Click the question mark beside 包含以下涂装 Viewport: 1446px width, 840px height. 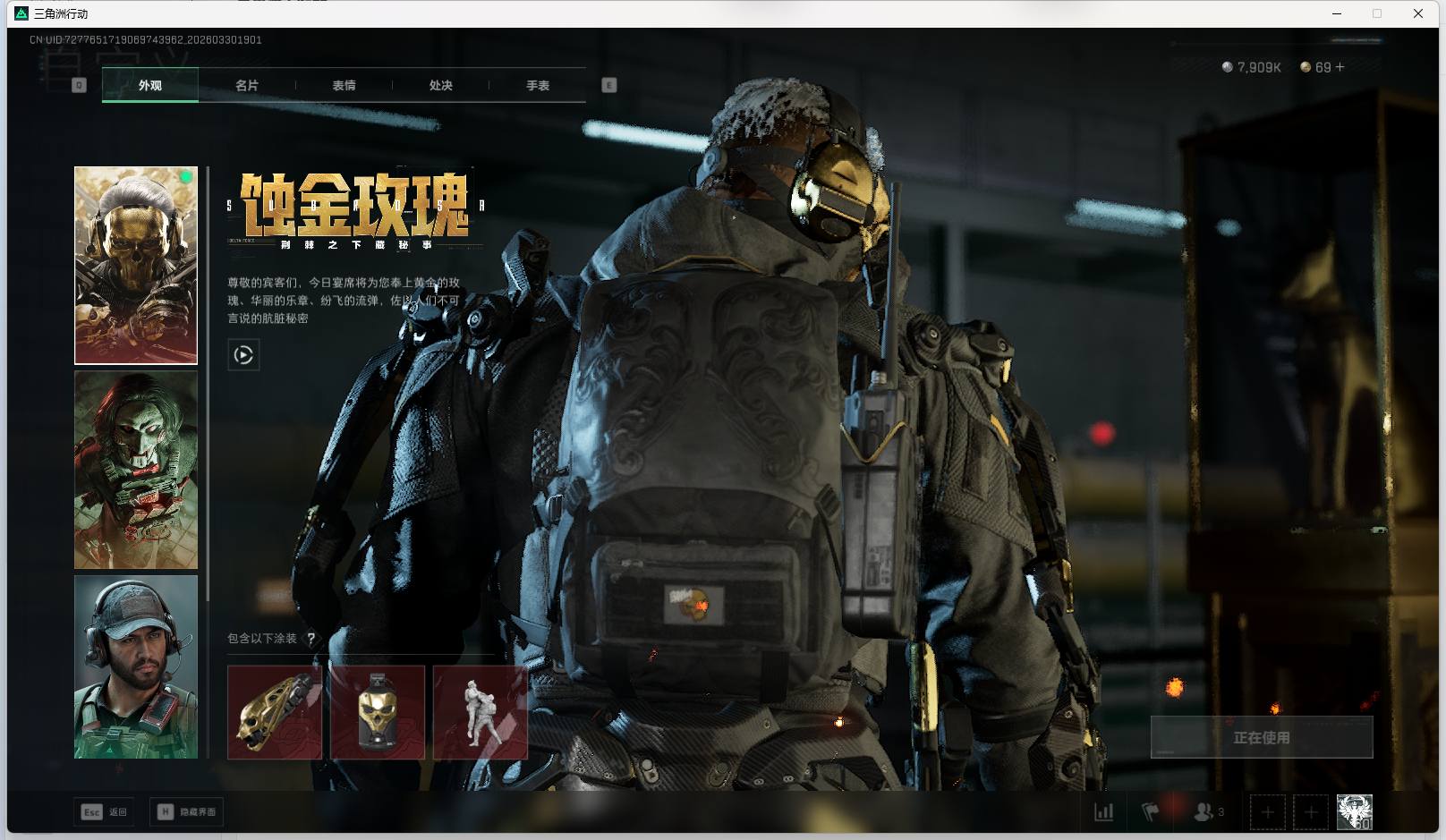tap(310, 639)
